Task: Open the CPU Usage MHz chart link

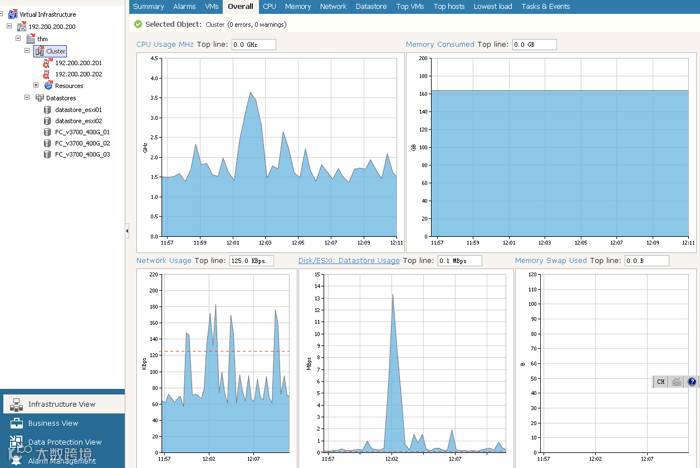Action: point(165,44)
